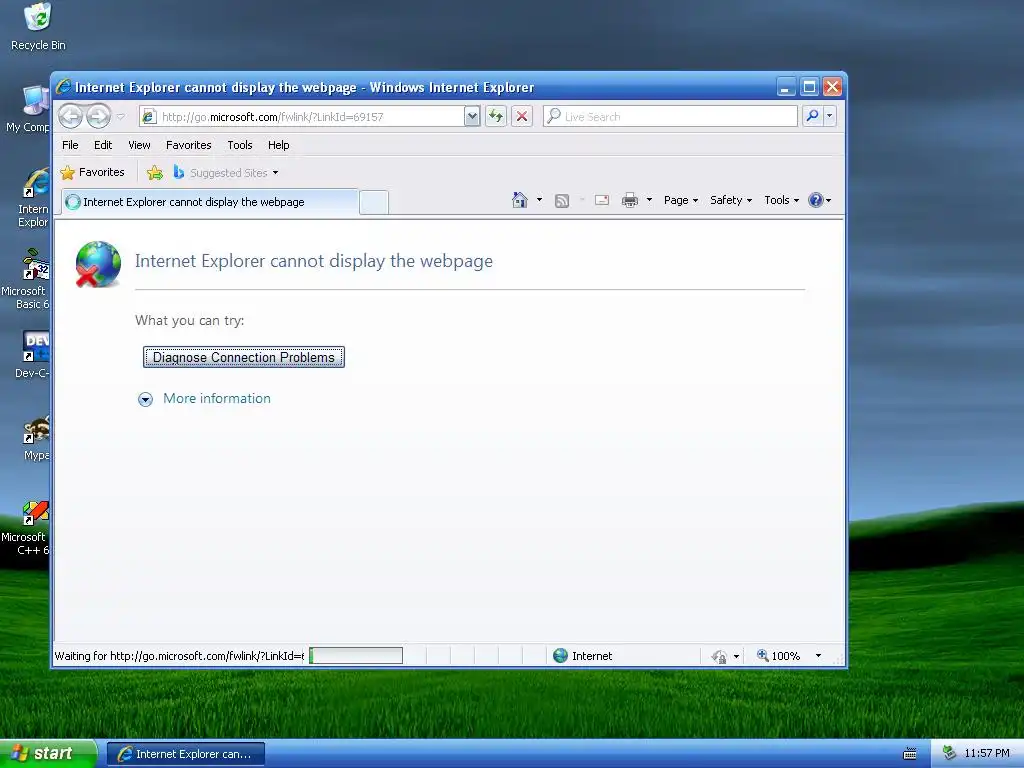Click the 11:57 PM clock
The width and height of the screenshot is (1024, 768).
[x=987, y=754]
